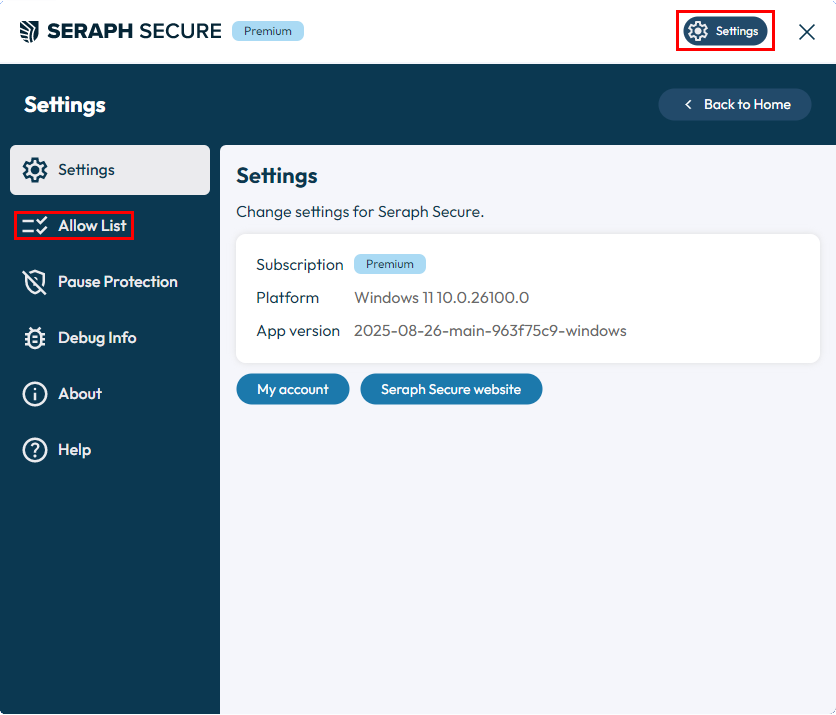
Task: Click the gear icon in the top Settings button
Action: tap(698, 31)
